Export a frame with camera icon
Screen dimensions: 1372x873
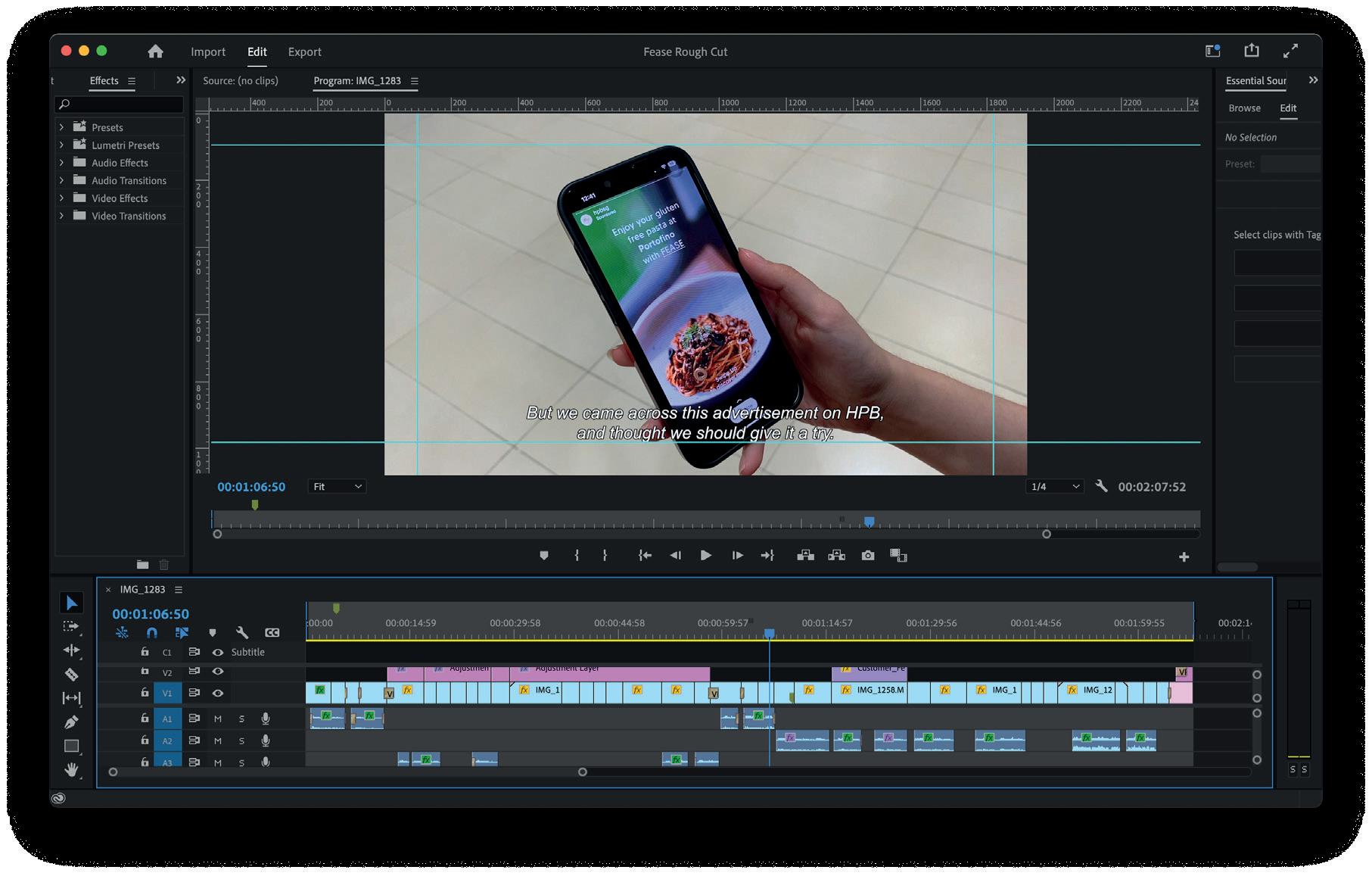tap(868, 556)
